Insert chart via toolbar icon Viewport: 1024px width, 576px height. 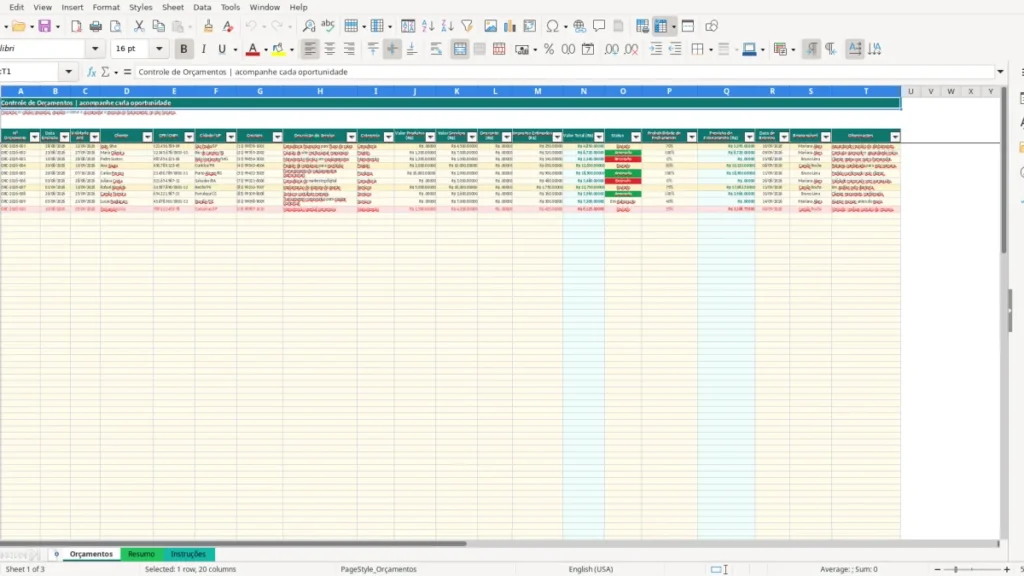coord(509,26)
